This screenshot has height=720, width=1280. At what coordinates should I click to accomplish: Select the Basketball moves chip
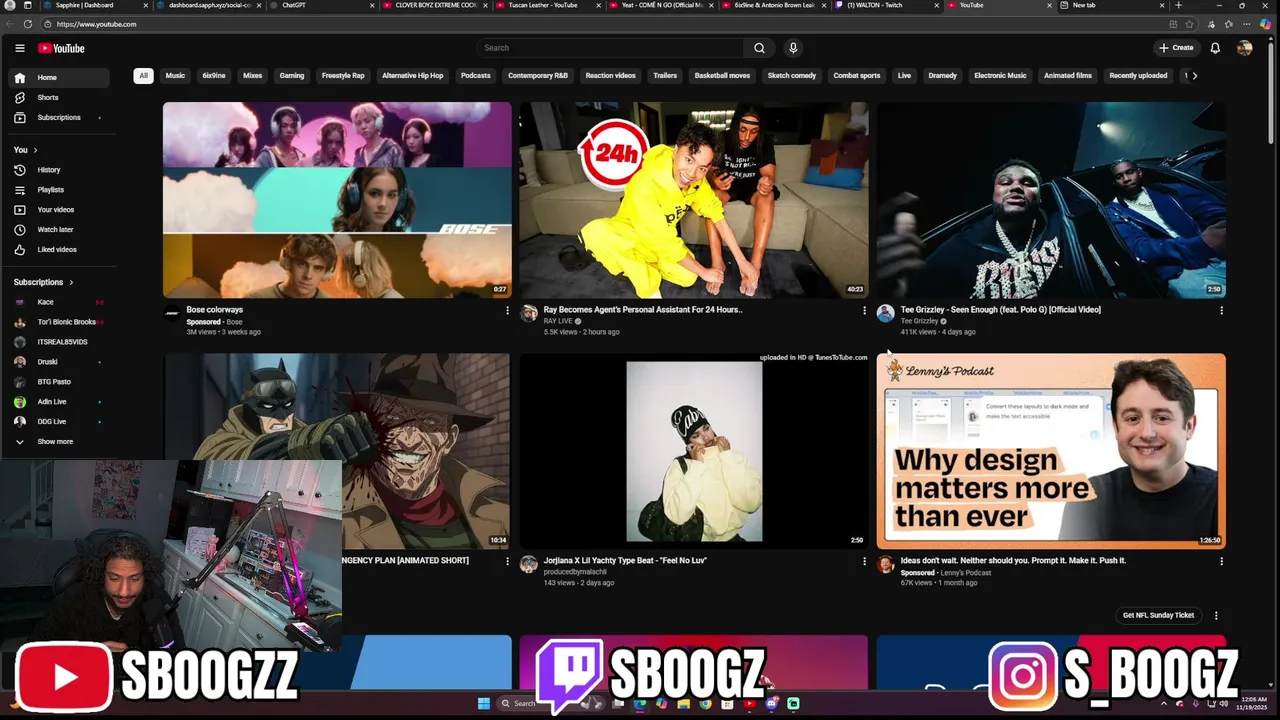(722, 76)
